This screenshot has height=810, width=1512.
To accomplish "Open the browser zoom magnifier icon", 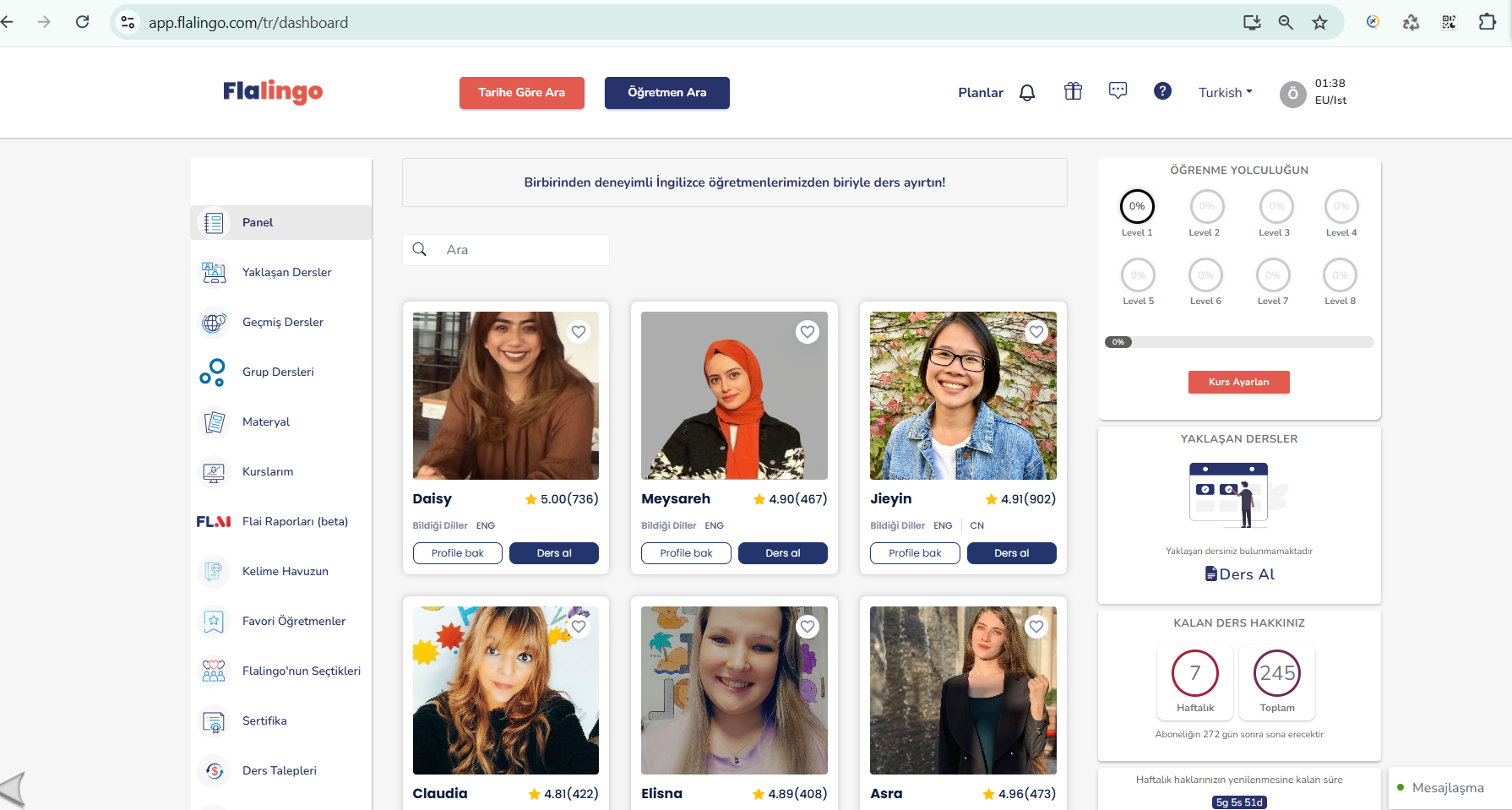I will click(x=1286, y=23).
